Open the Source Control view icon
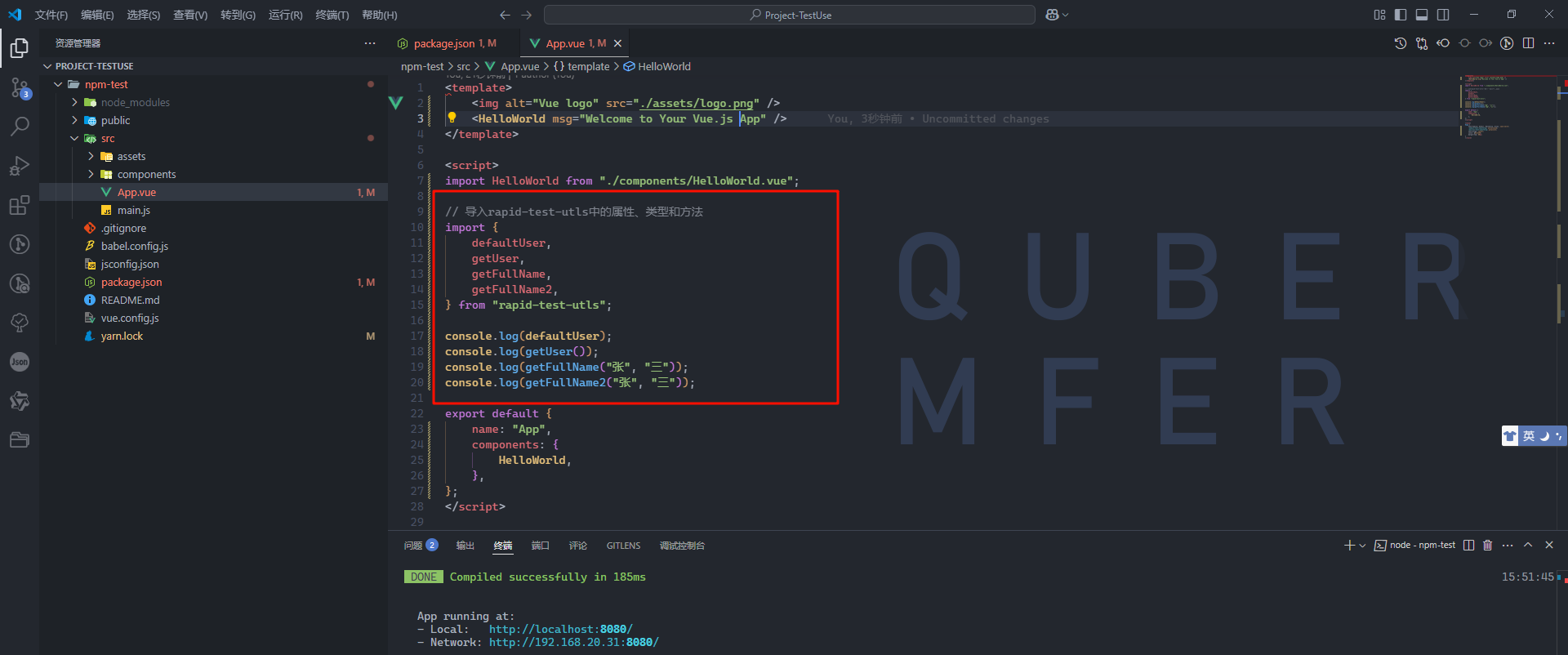Screen dimensions: 1568x655 [20, 87]
